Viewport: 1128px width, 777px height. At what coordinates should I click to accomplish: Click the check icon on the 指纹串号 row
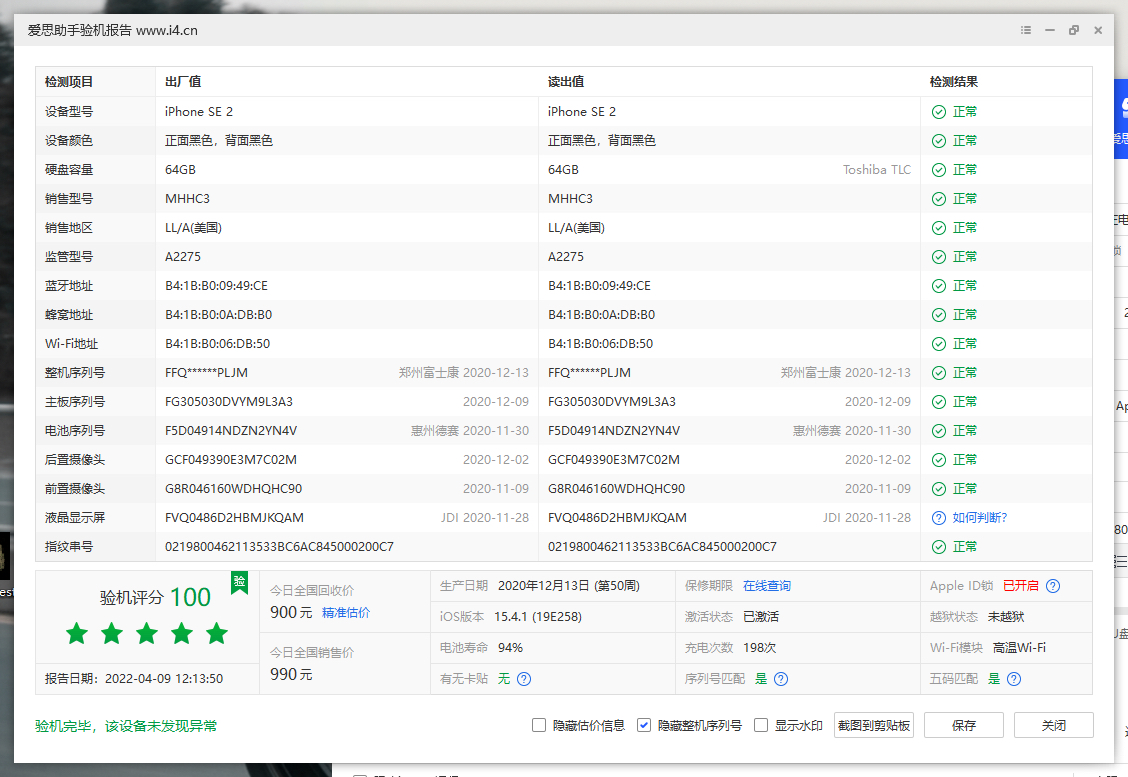tap(938, 546)
